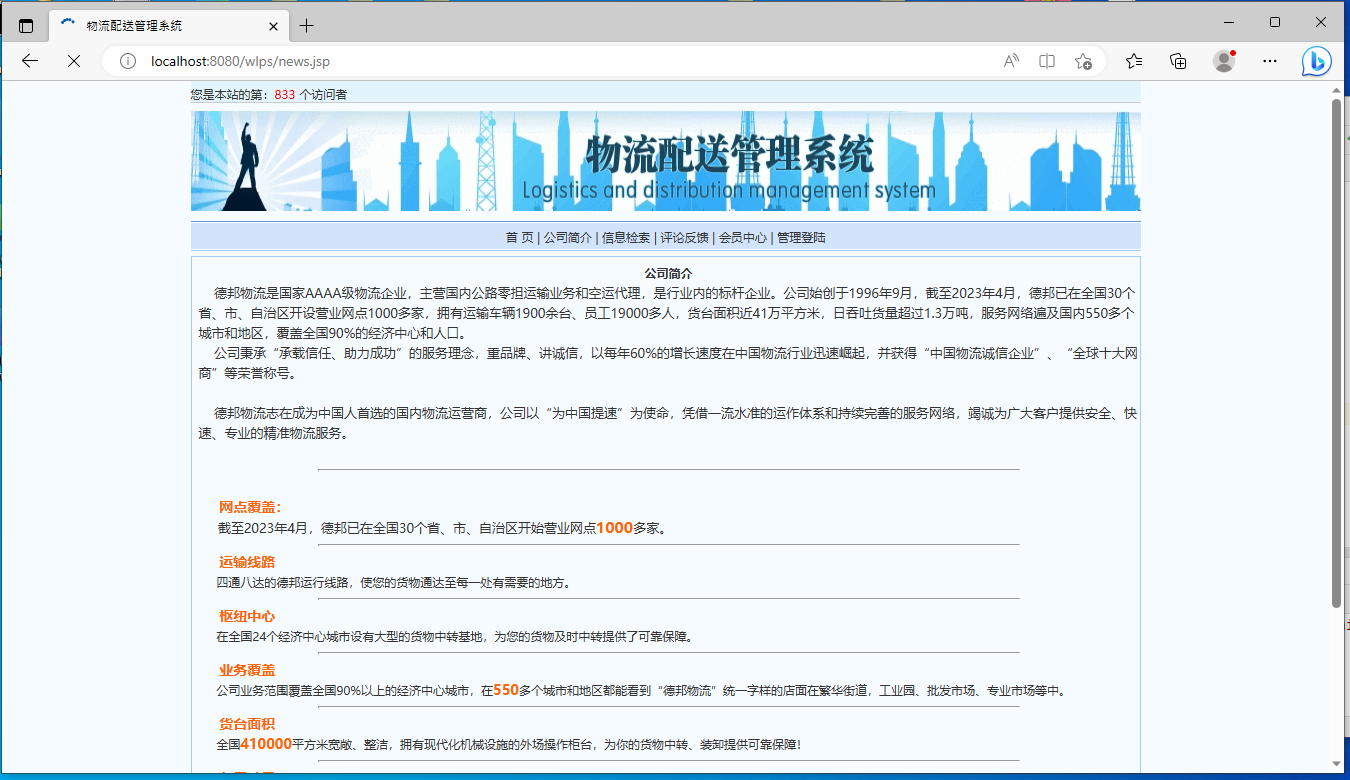The width and height of the screenshot is (1350, 780).
Task: Open 会员中心 navigation link
Action: tap(743, 238)
